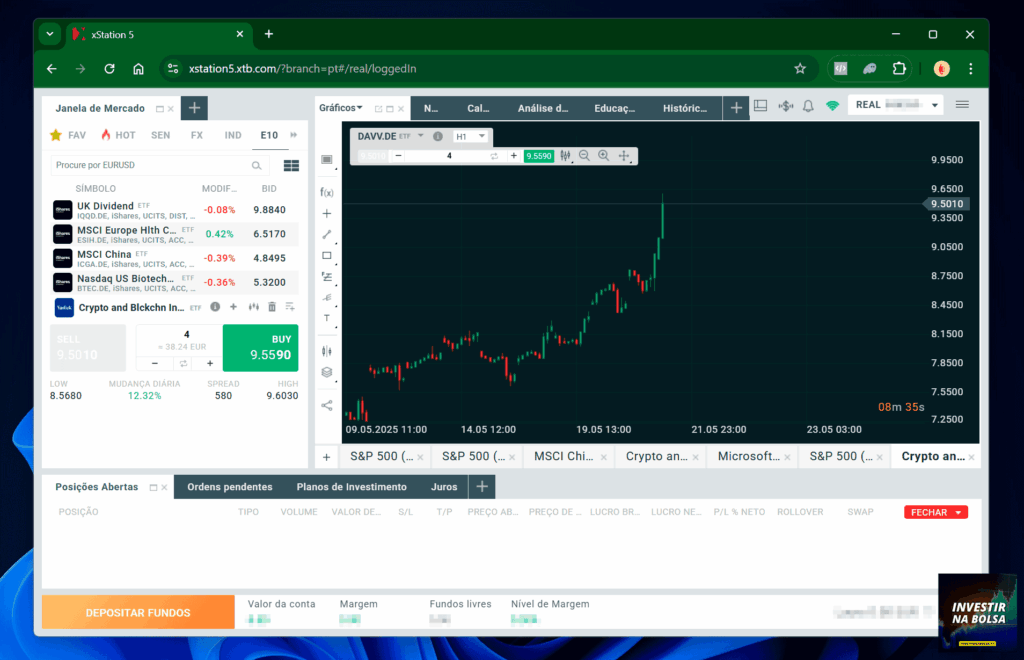
Task: Zoom in on the DAVV.DE chart
Action: tap(603, 155)
